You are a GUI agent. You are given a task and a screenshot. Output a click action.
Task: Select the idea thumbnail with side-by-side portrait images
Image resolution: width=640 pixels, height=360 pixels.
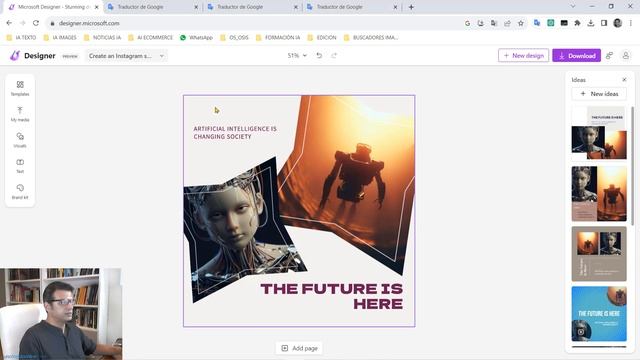(599, 193)
